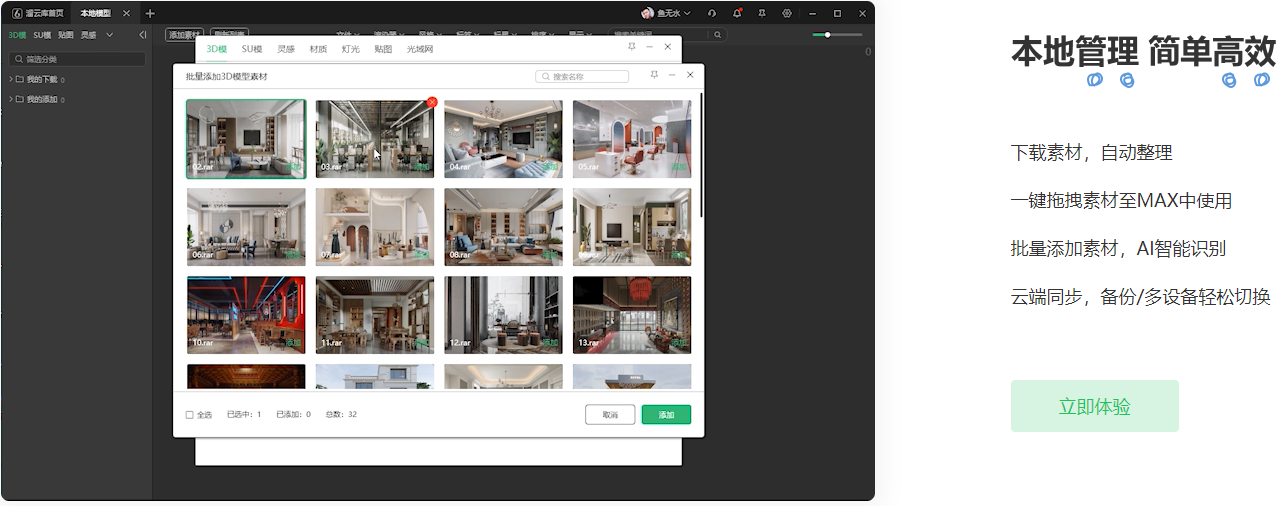Select the 03.rar thumbnail
The height and width of the screenshot is (506, 1278).
(375, 139)
